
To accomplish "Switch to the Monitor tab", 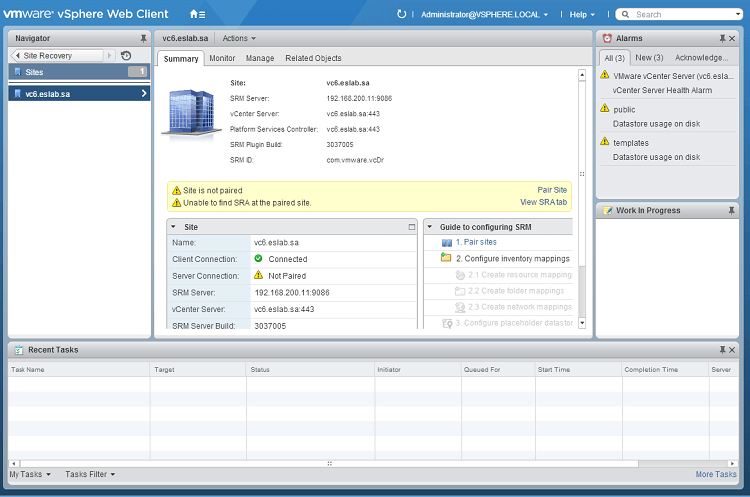I will (x=222, y=59).
